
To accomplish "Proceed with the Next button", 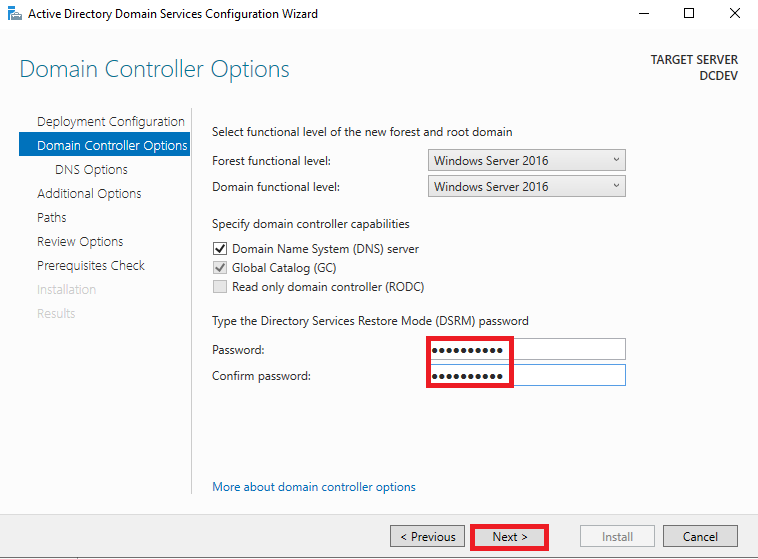I will click(510, 536).
